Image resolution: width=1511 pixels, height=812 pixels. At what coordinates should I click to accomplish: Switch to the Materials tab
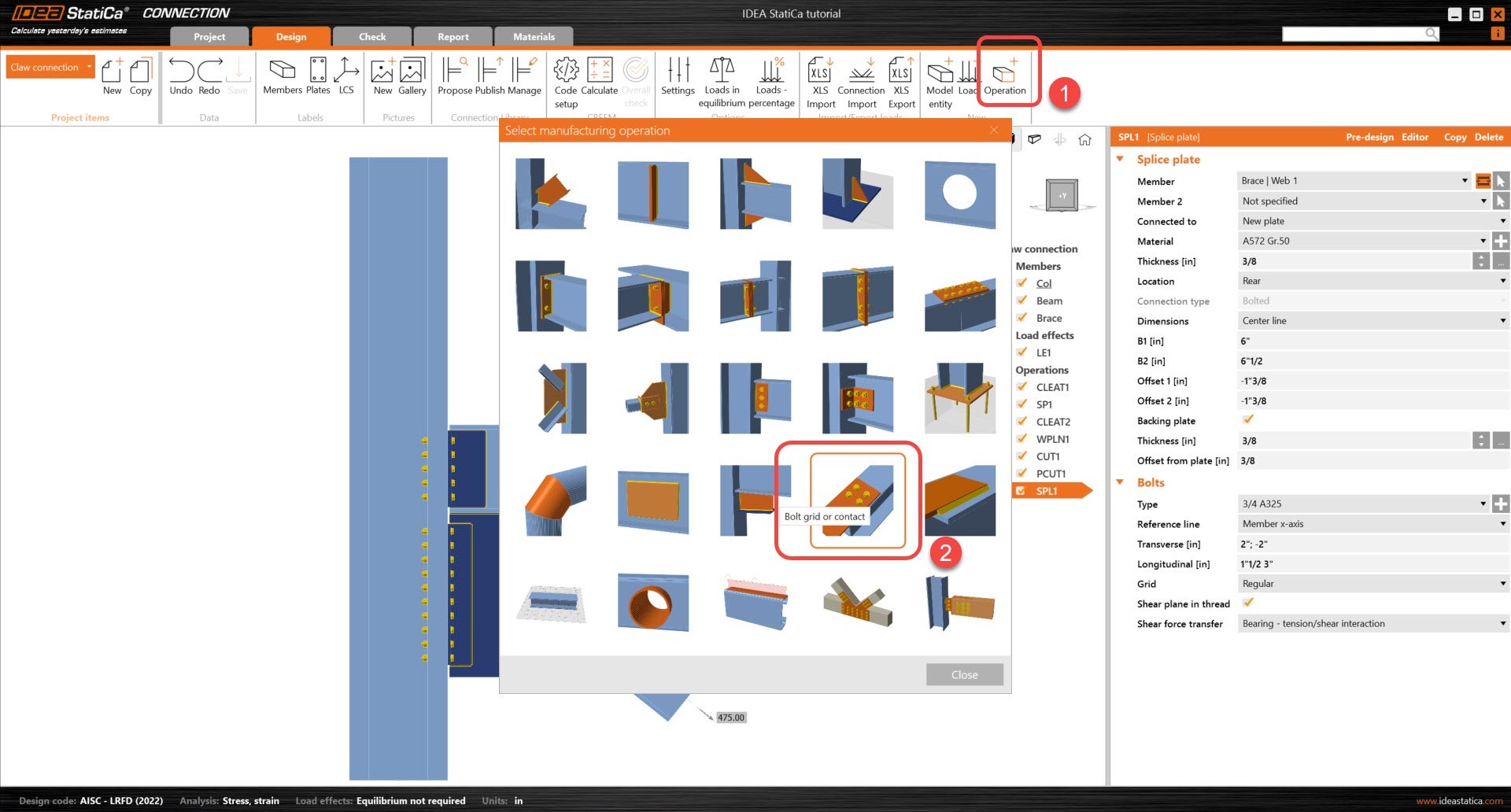pyautogui.click(x=533, y=36)
